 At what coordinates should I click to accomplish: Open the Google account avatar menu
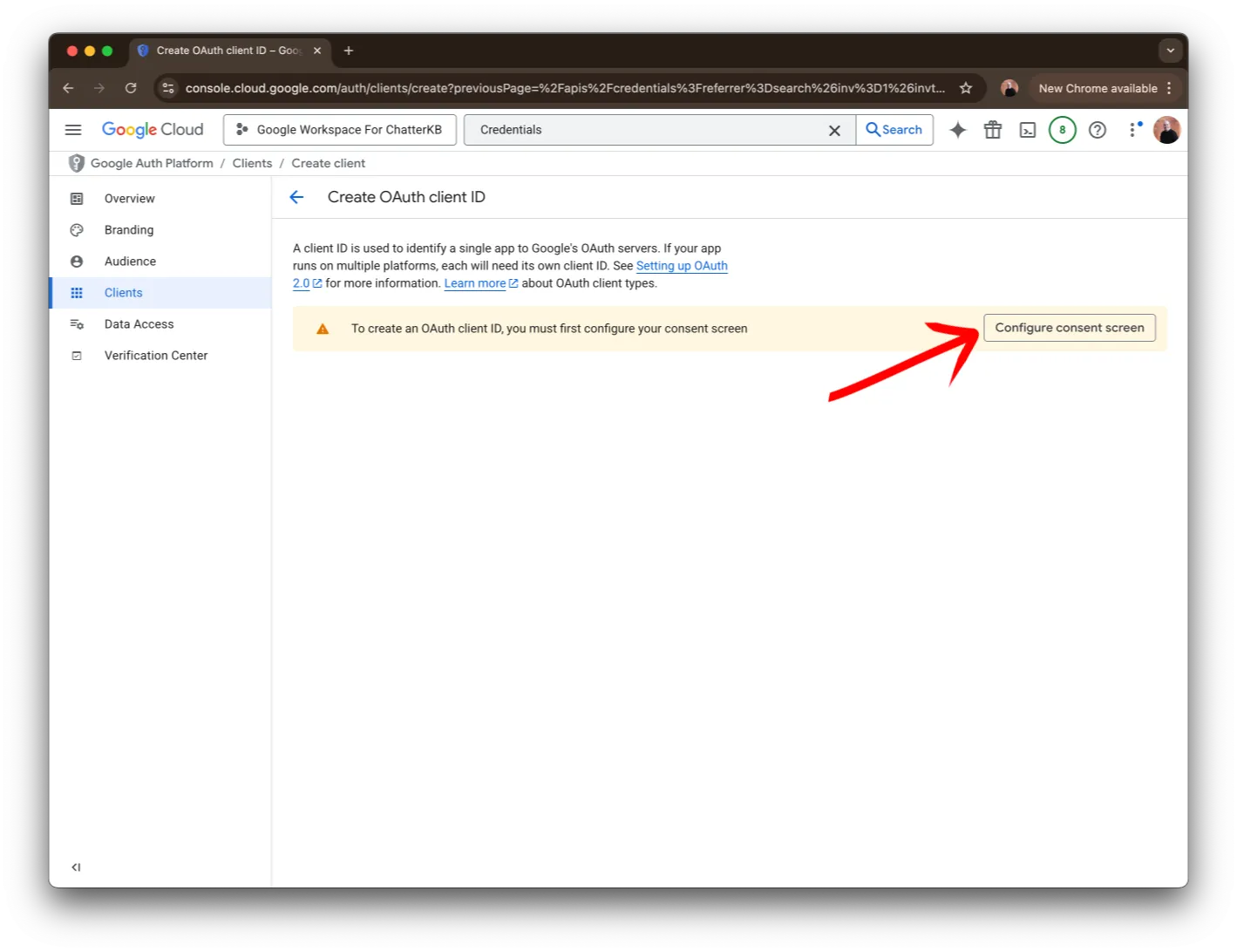tap(1166, 130)
